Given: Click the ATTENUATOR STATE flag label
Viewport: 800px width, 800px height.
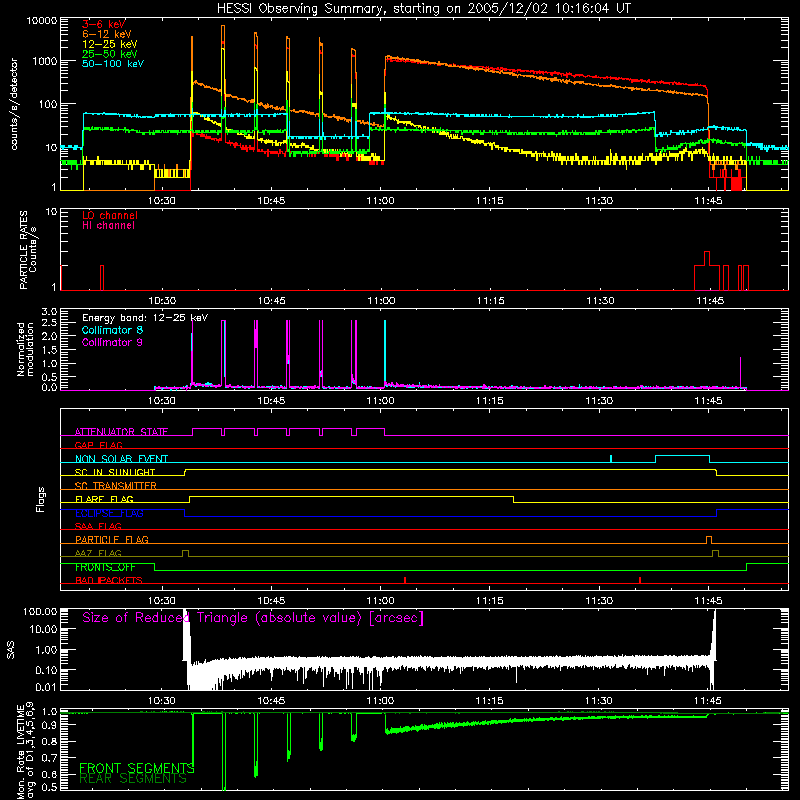Looking at the screenshot, I should (x=121, y=432).
